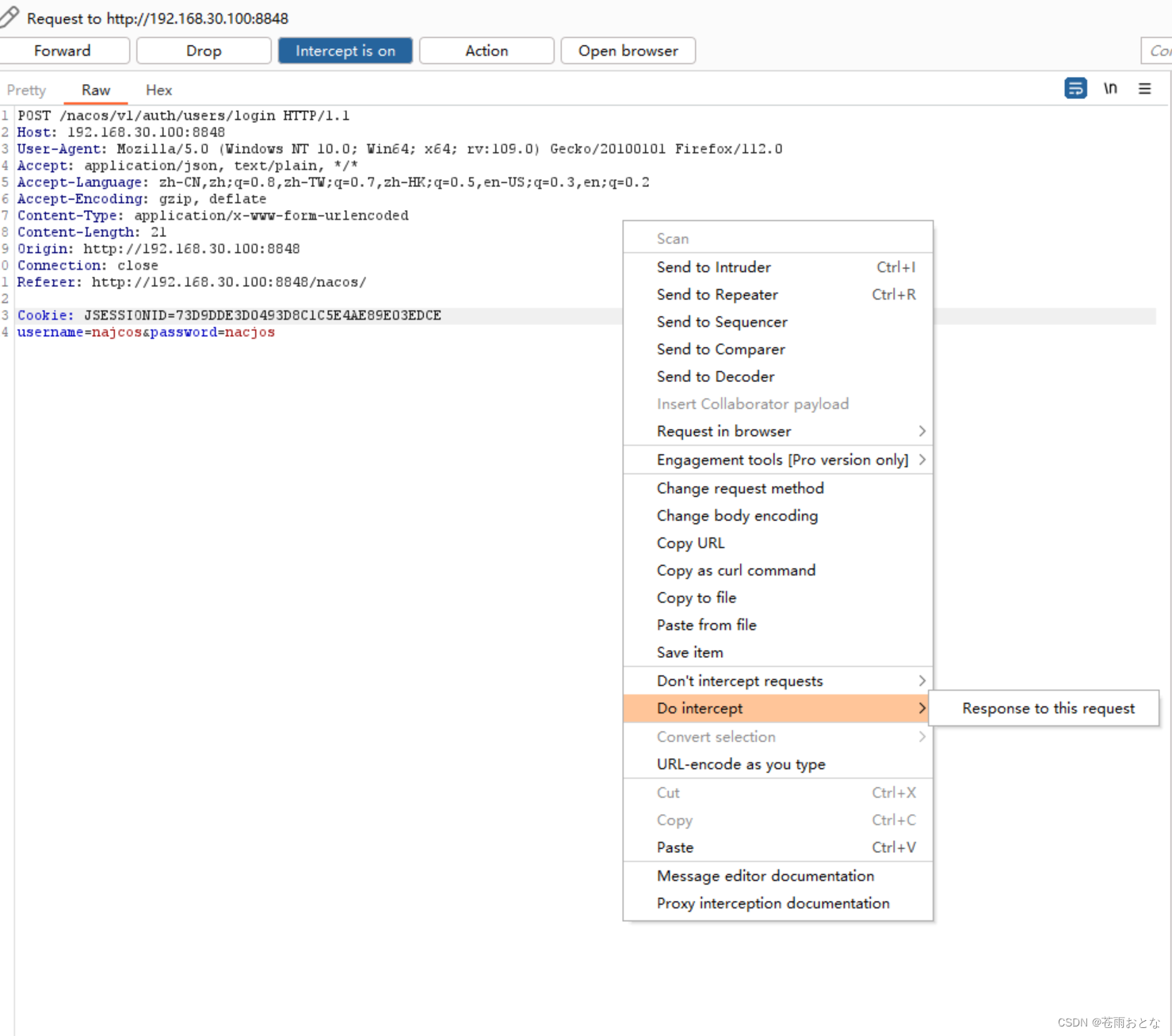The image size is (1172, 1036).
Task: Click the username=najcos&password=nacjos body line
Action: [x=147, y=332]
